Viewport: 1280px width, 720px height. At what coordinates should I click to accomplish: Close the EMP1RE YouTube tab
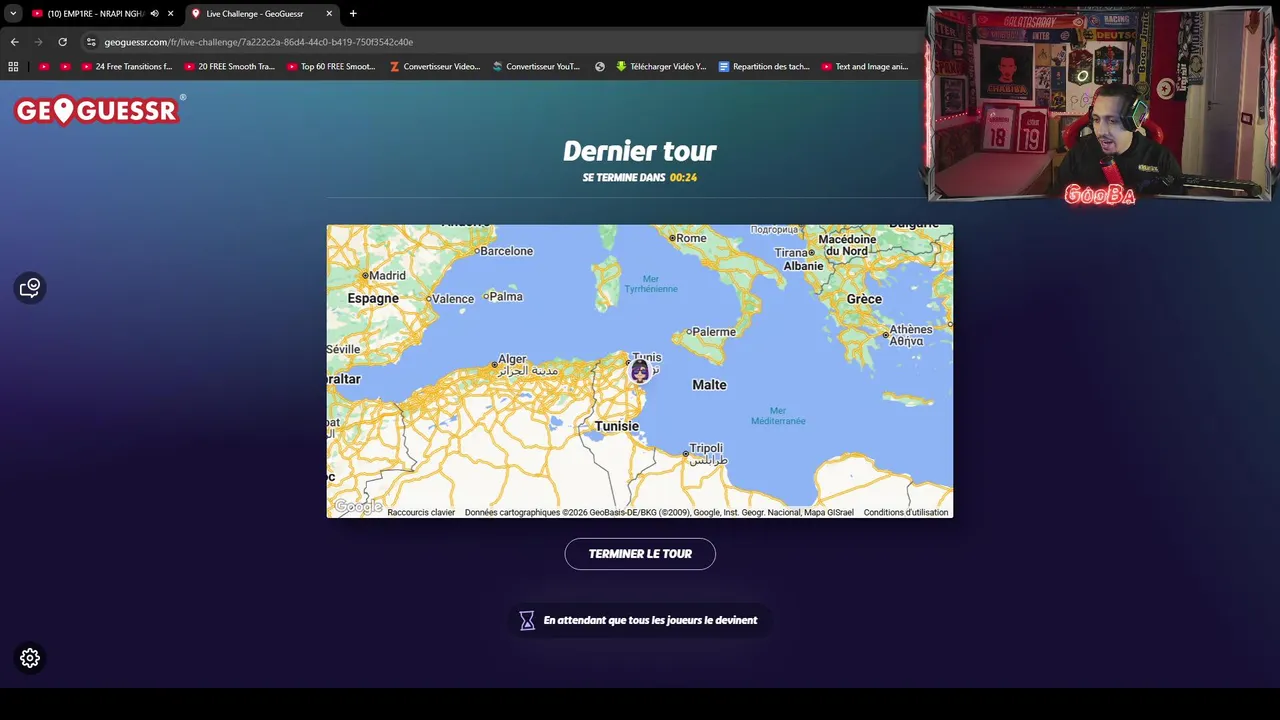[171, 14]
